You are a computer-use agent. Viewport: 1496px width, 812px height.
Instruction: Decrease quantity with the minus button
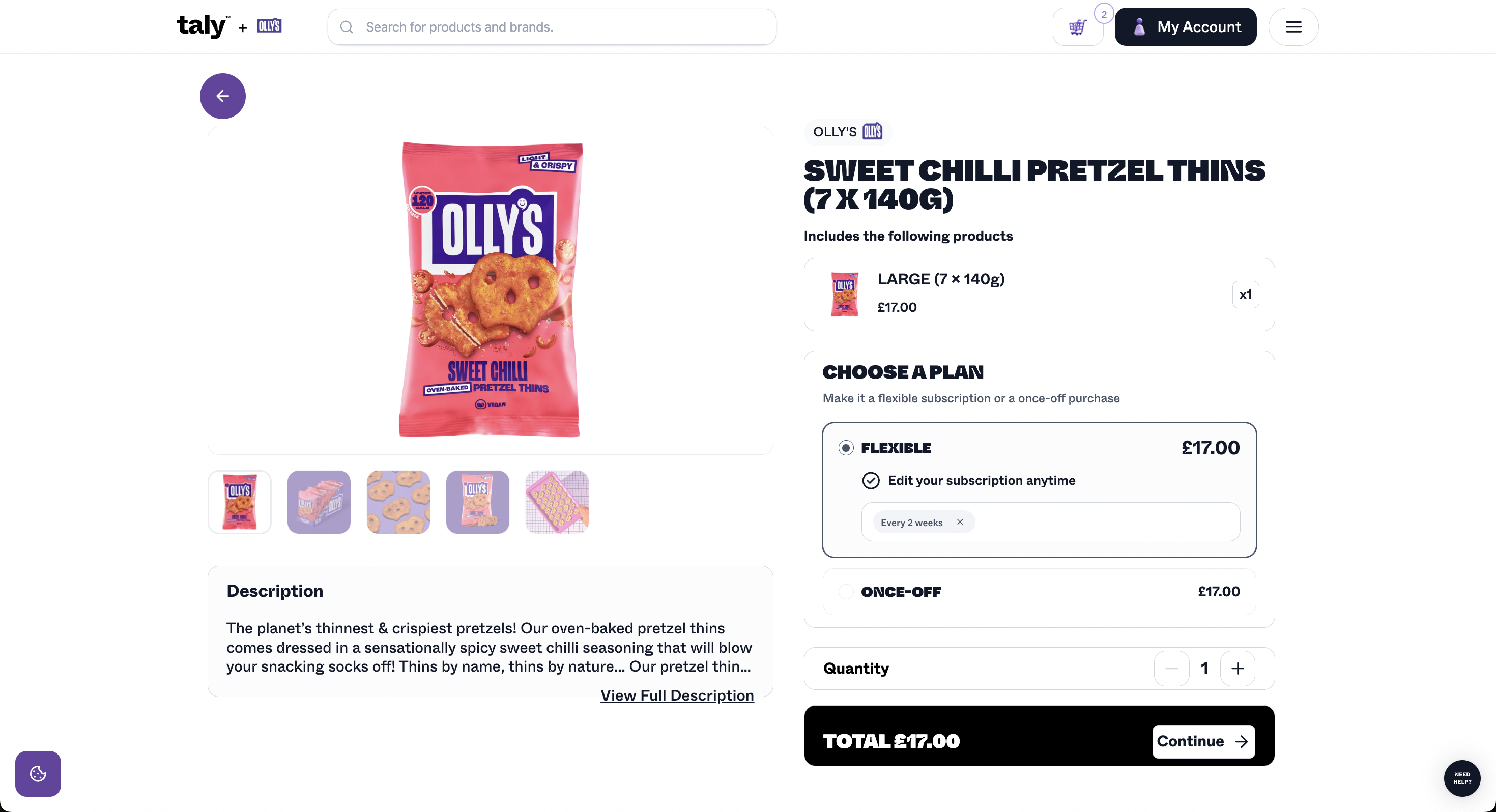click(1171, 668)
